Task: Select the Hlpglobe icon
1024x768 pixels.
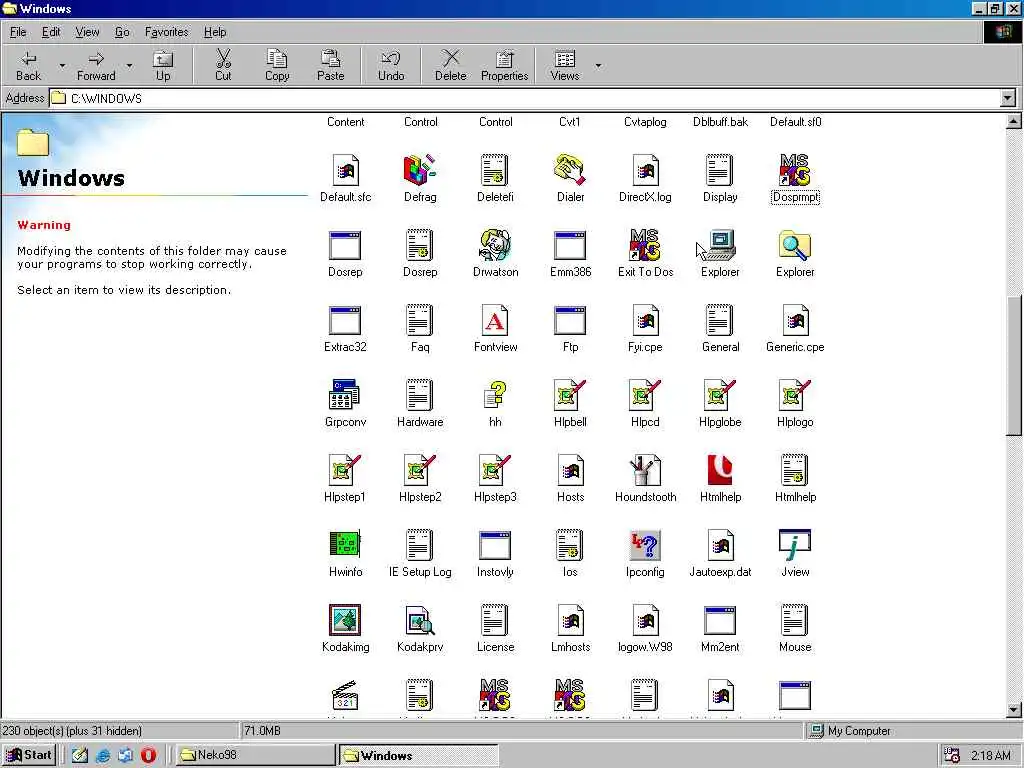Action: point(720,395)
